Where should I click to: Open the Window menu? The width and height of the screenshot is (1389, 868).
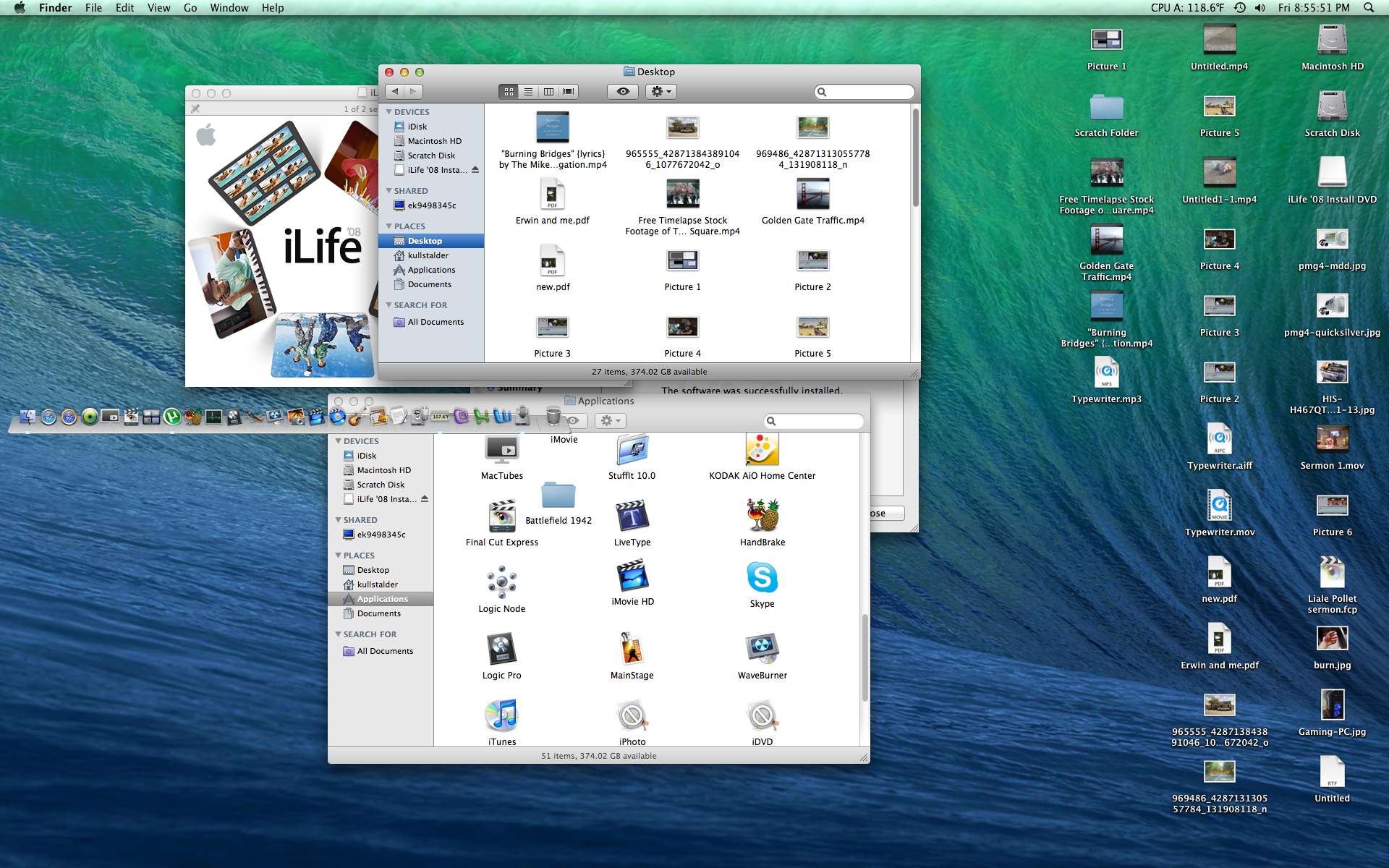(x=229, y=8)
